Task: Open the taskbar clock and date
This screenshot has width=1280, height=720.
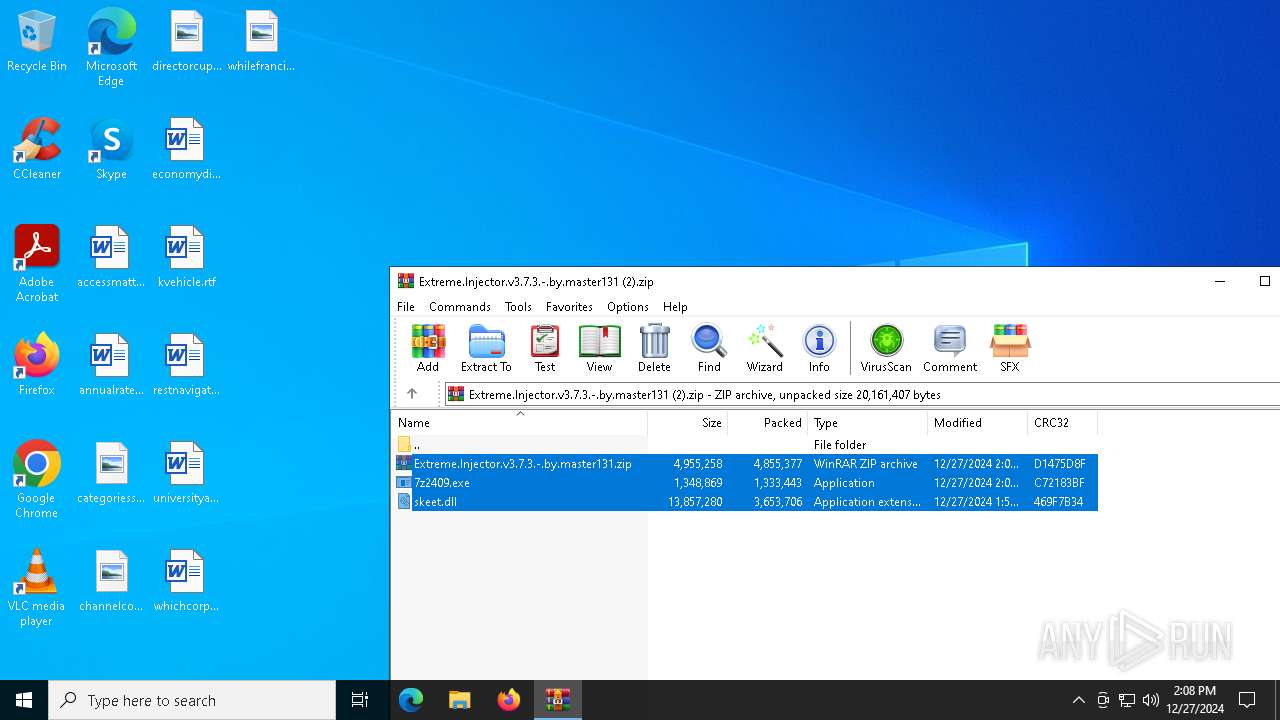Action: [x=1195, y=700]
